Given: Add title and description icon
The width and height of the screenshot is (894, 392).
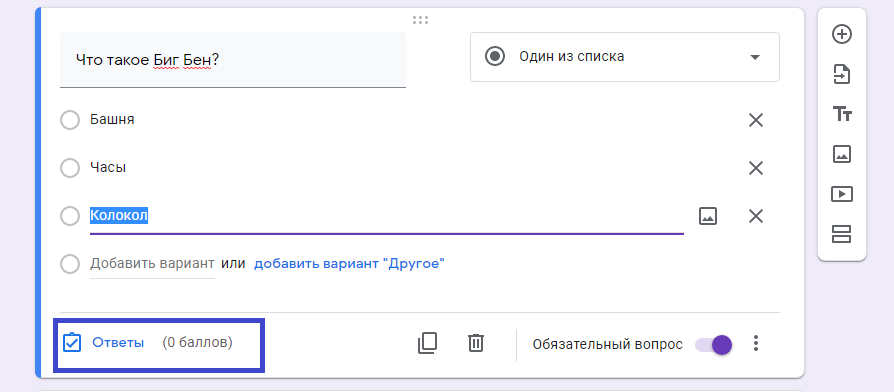Looking at the screenshot, I should tap(842, 115).
